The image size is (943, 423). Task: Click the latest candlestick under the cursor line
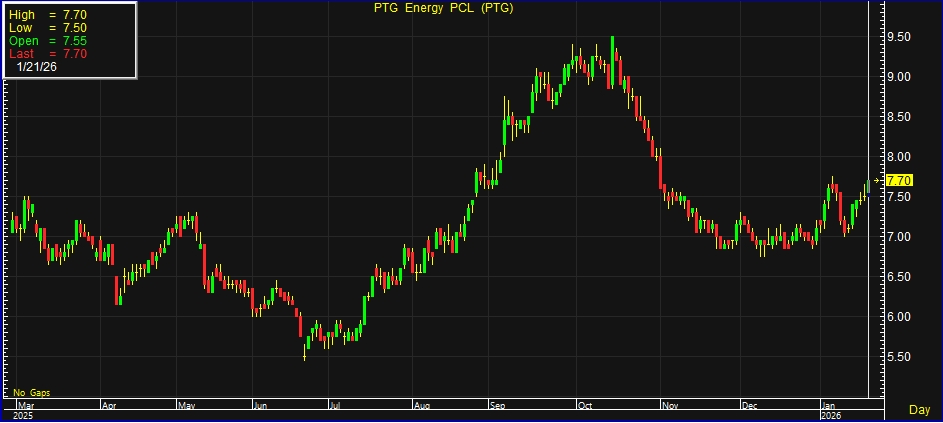(867, 186)
